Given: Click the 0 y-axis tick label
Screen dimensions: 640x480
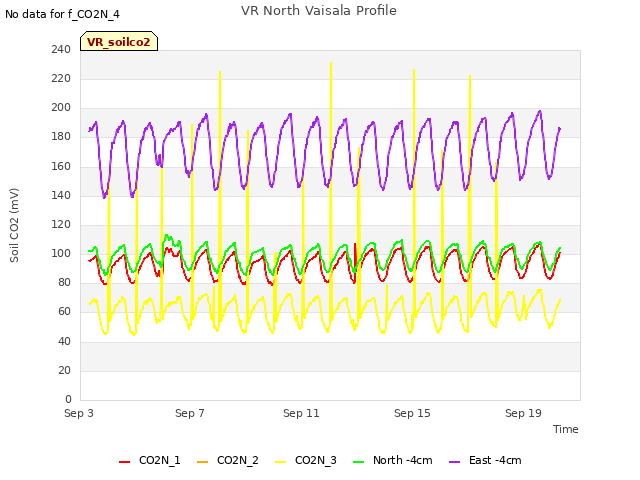Looking at the screenshot, I should (x=68, y=399).
